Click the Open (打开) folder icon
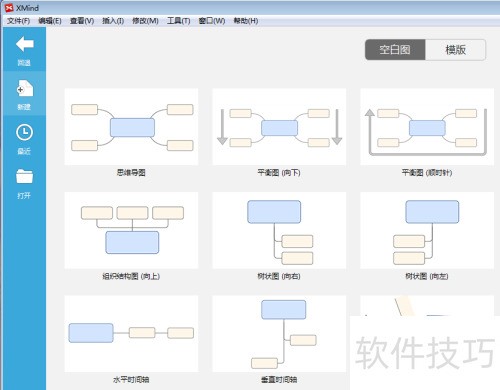Screen dimensions: 500x390 24,176
